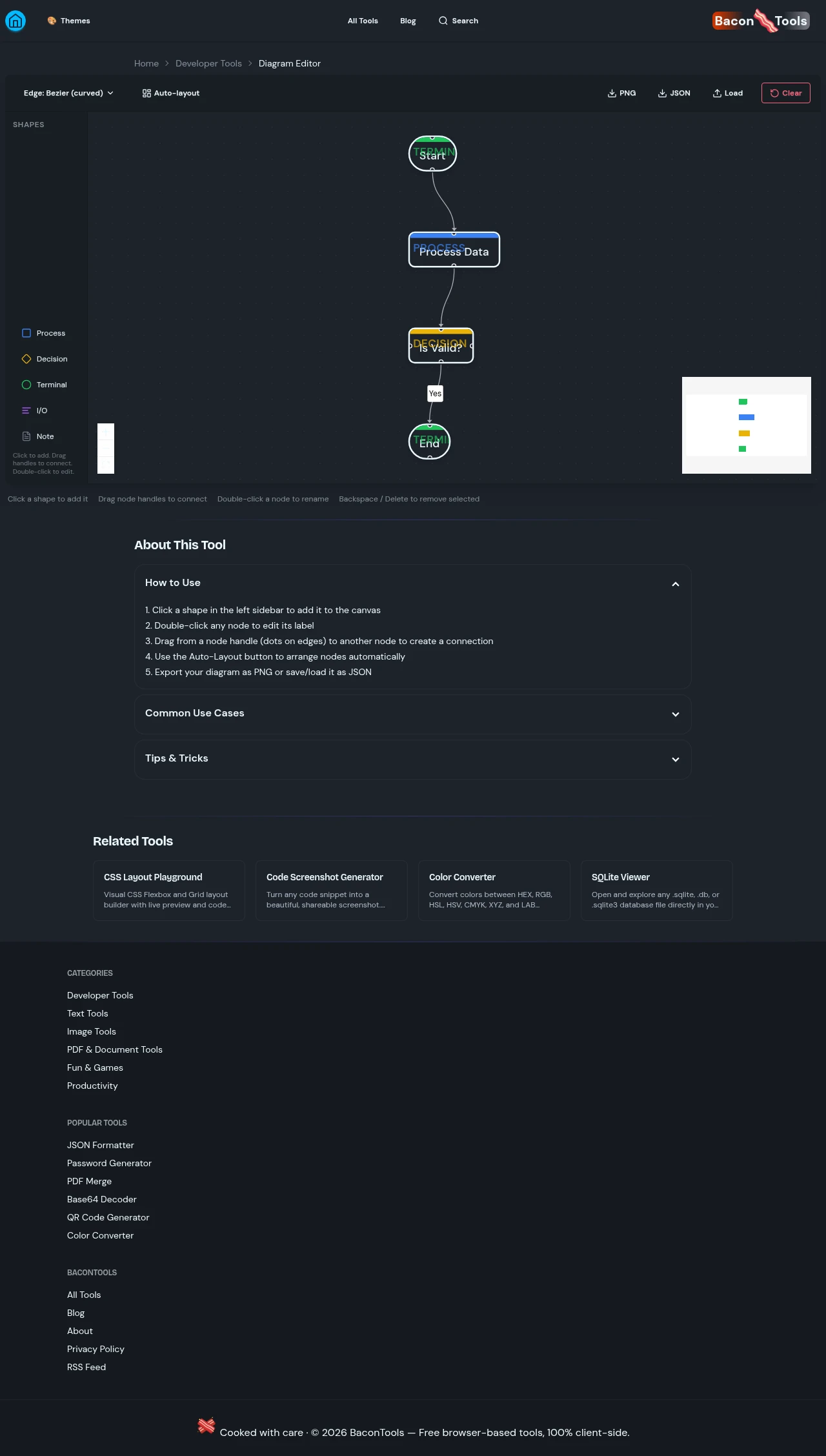Add a Decision diamond shape
826x1456 pixels.
[45, 359]
